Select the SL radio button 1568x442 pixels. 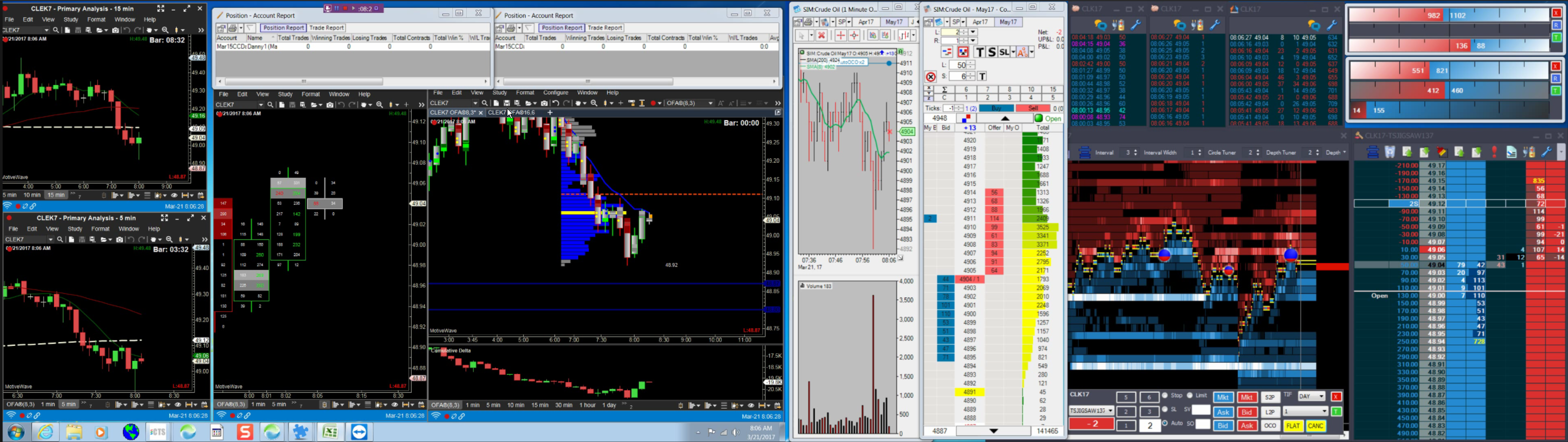pos(1165,410)
